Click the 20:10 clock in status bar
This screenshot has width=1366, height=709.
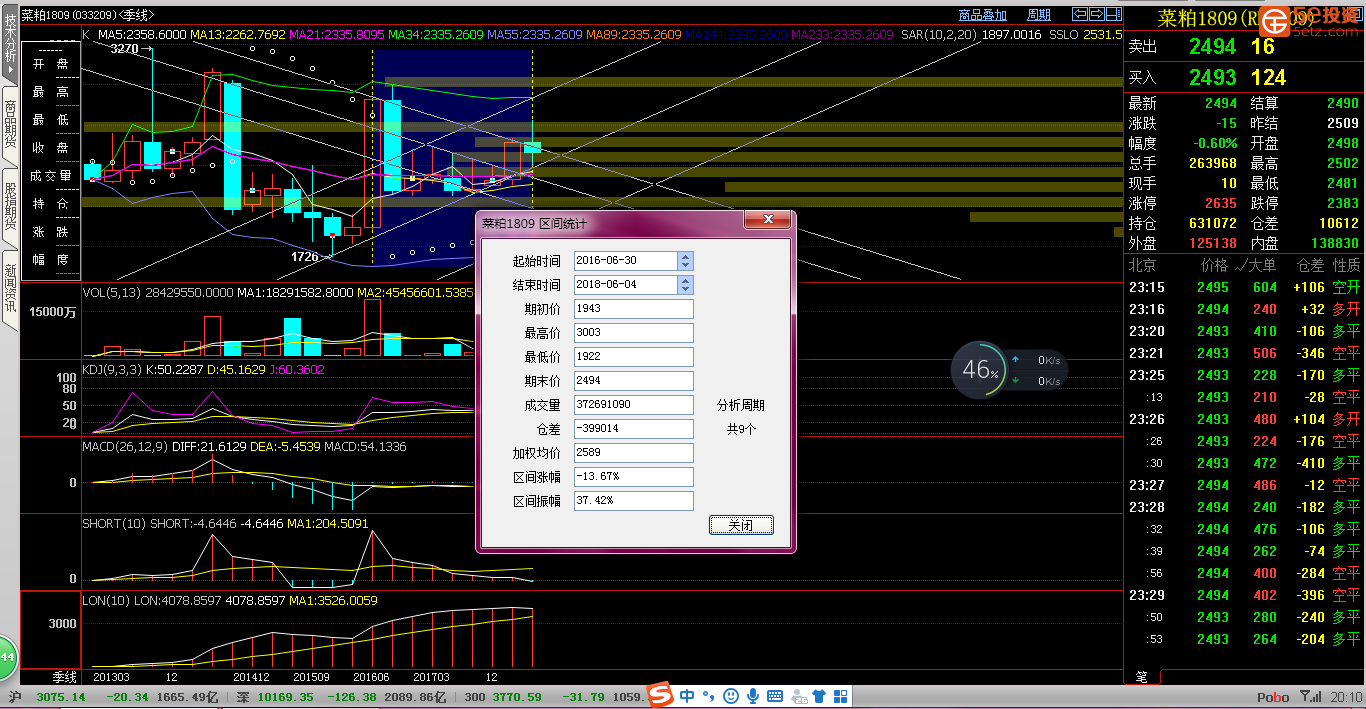[x=1345, y=697]
